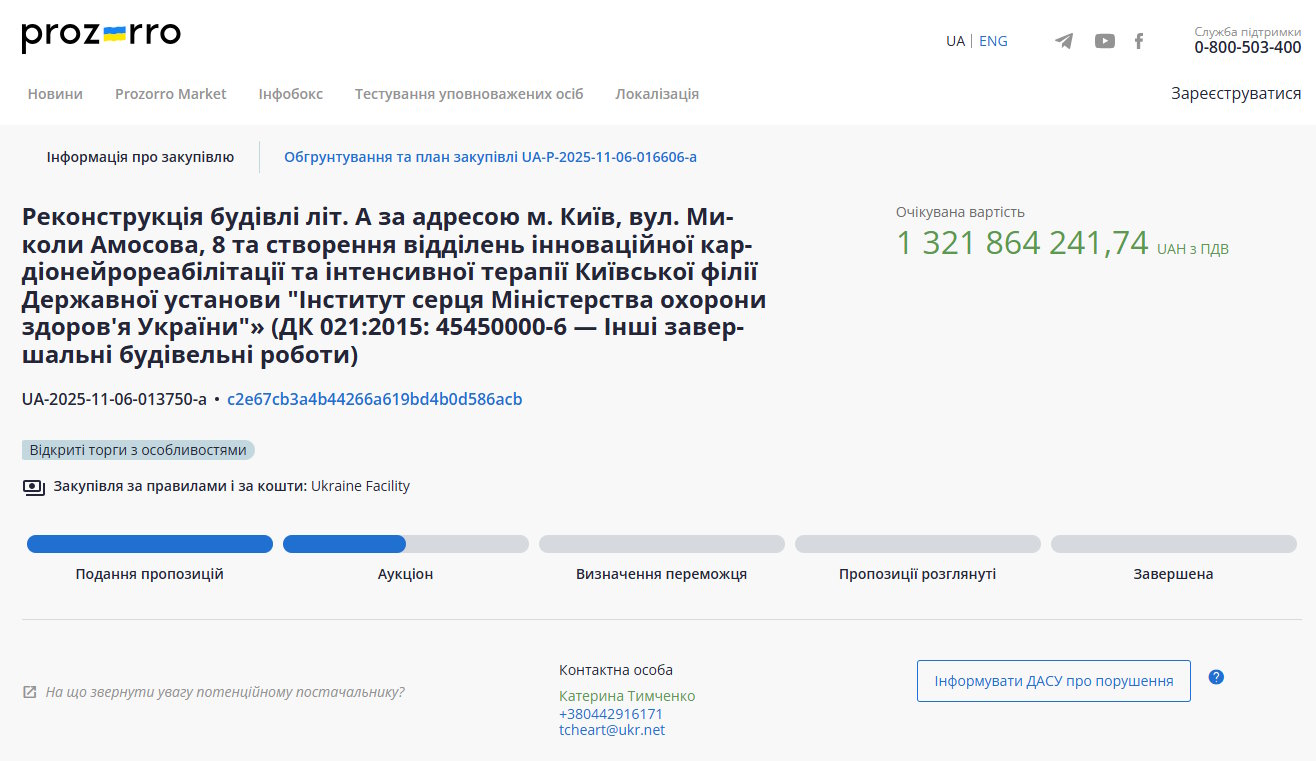This screenshot has width=1316, height=761.
Task: Click Зареєструватися to register
Action: point(1236,94)
